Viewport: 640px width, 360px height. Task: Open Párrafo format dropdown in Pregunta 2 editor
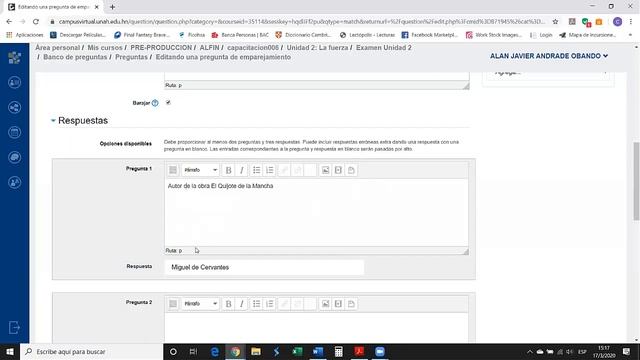pyautogui.click(x=200, y=304)
